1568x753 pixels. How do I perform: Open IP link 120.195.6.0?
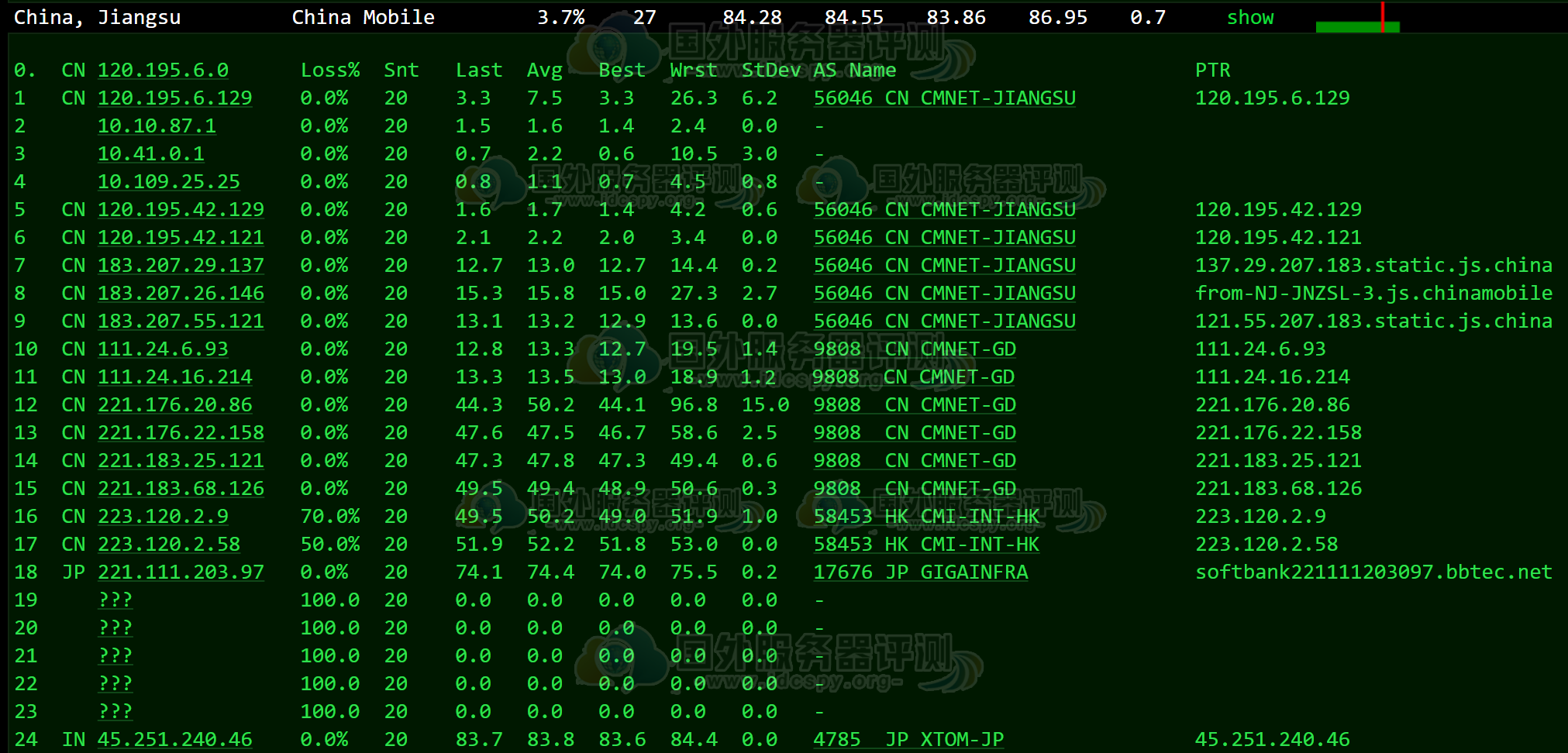point(163,70)
